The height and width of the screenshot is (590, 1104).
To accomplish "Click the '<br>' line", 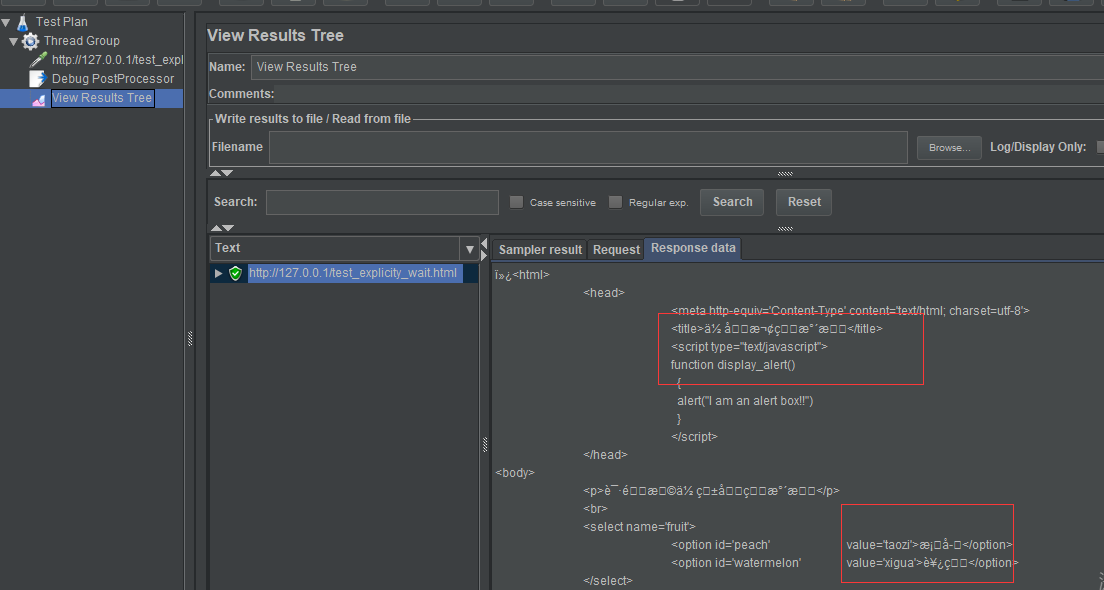I will (596, 508).
